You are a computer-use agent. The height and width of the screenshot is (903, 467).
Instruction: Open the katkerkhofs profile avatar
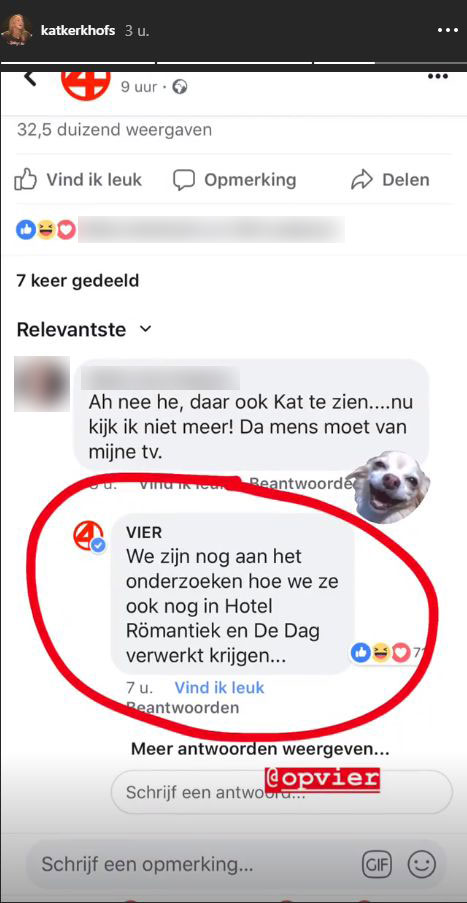click(16, 30)
